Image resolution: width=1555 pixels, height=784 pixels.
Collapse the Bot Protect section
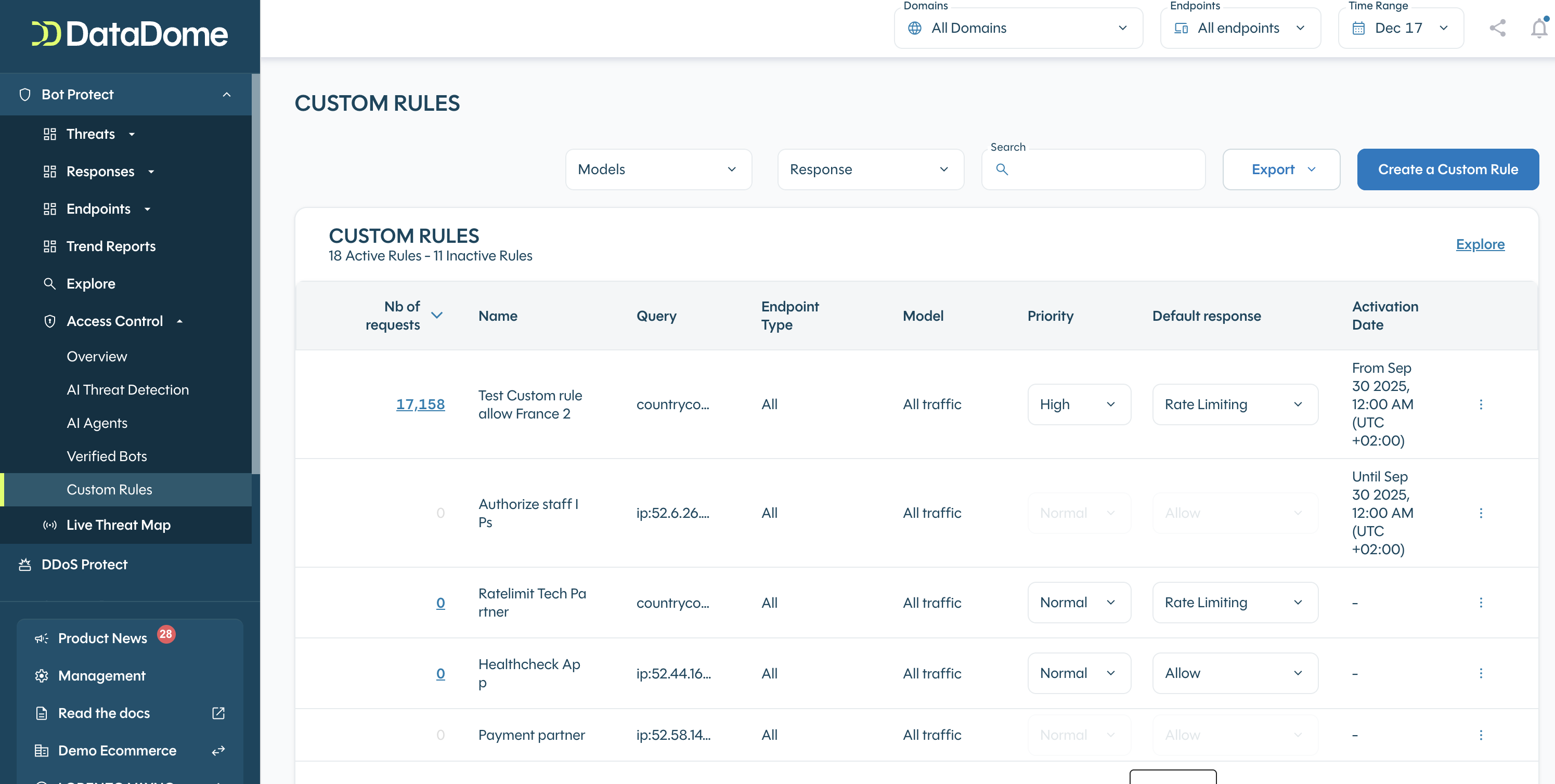(x=226, y=95)
